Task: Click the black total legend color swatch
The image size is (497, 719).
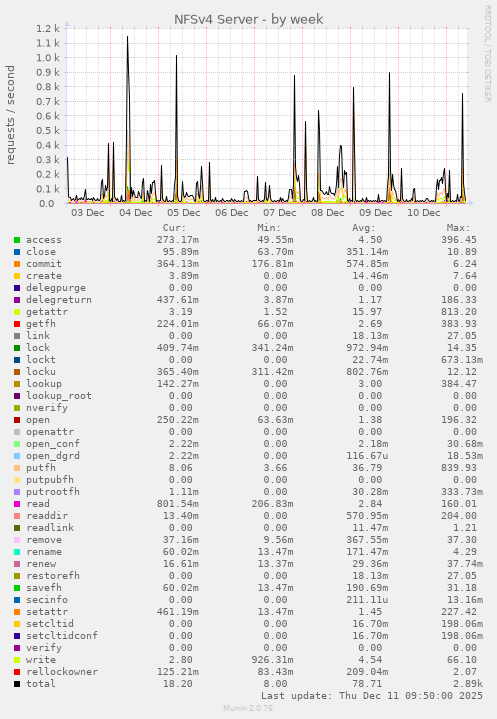Action: (x=17, y=684)
